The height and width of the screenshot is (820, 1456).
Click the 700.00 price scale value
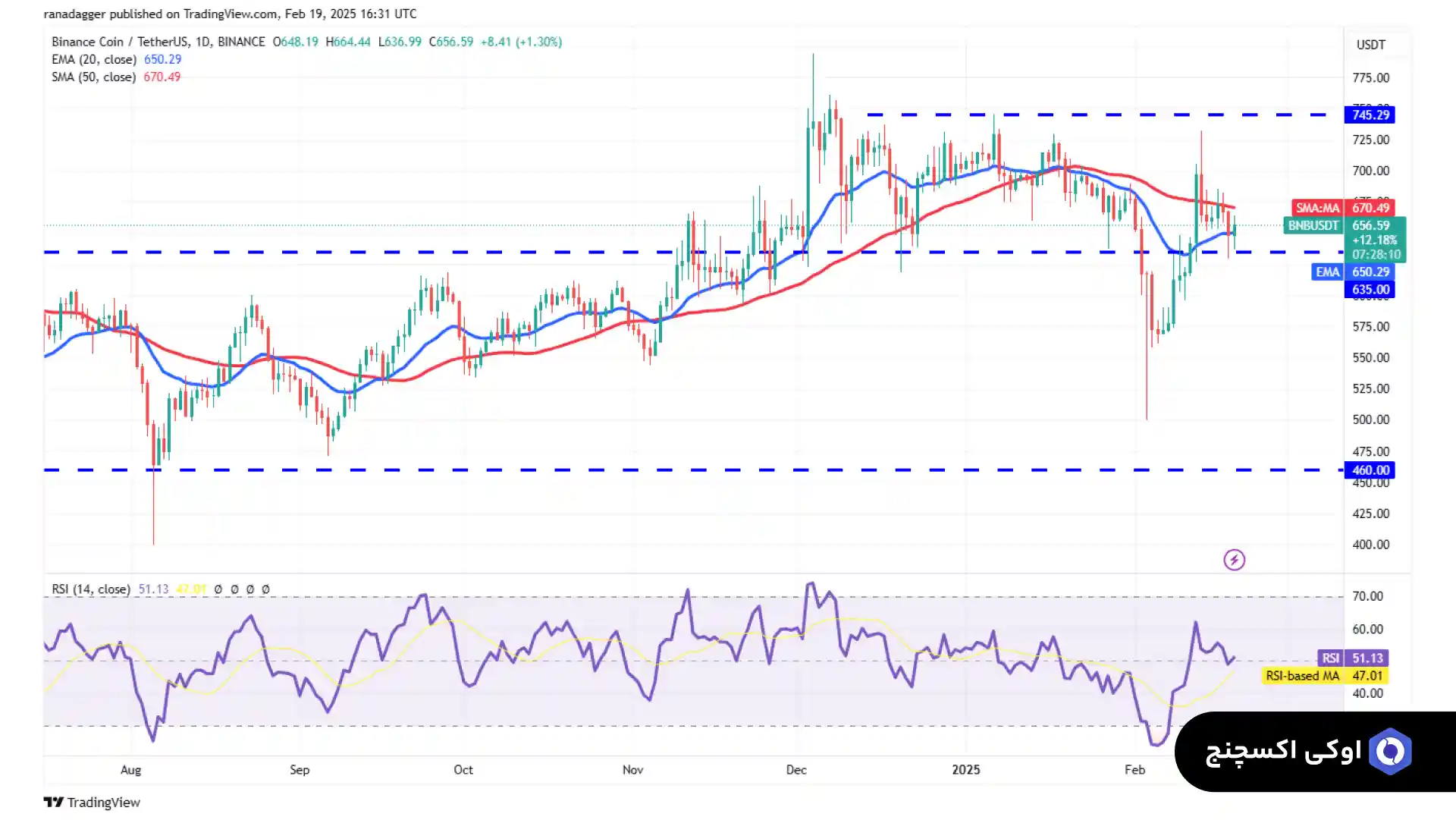coord(1371,171)
